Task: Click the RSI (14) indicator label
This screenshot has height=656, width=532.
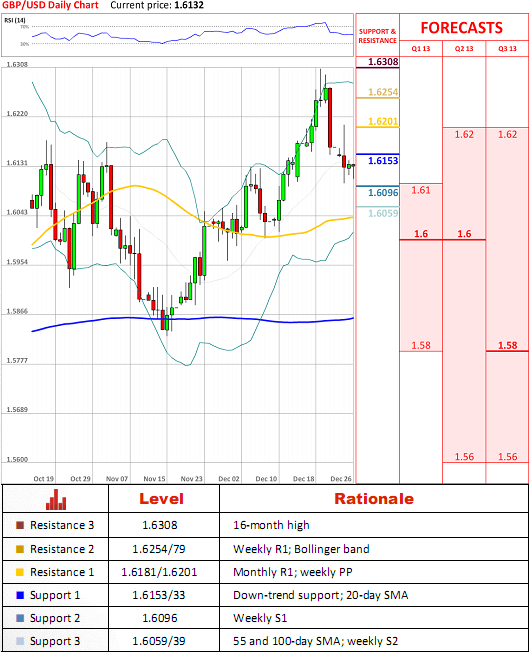Action: tap(15, 20)
